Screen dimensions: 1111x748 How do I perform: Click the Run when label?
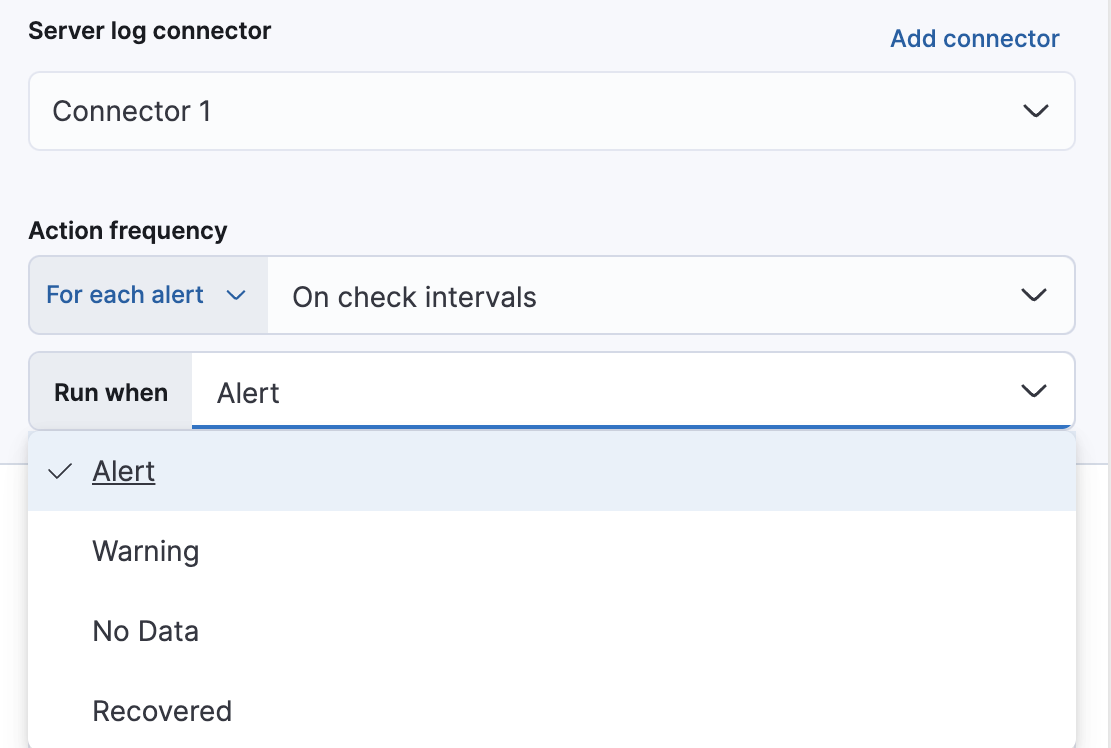click(110, 391)
